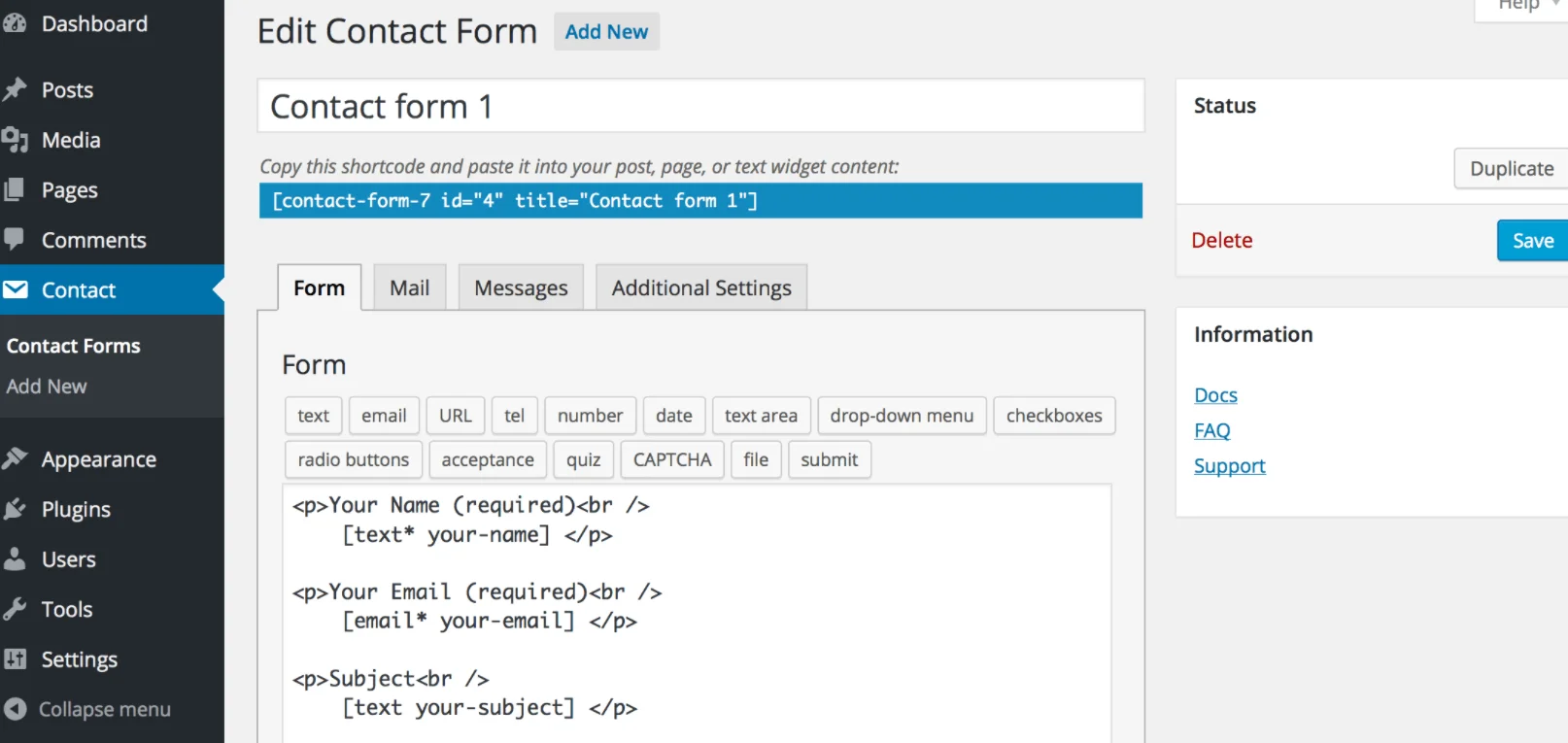Open the Support link
Image resolution: width=1568 pixels, height=743 pixels.
click(x=1230, y=466)
